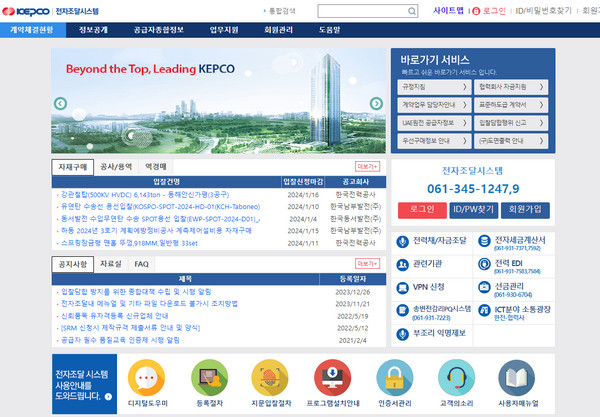Open 등록절차 icon
The image size is (600, 417).
[209, 378]
